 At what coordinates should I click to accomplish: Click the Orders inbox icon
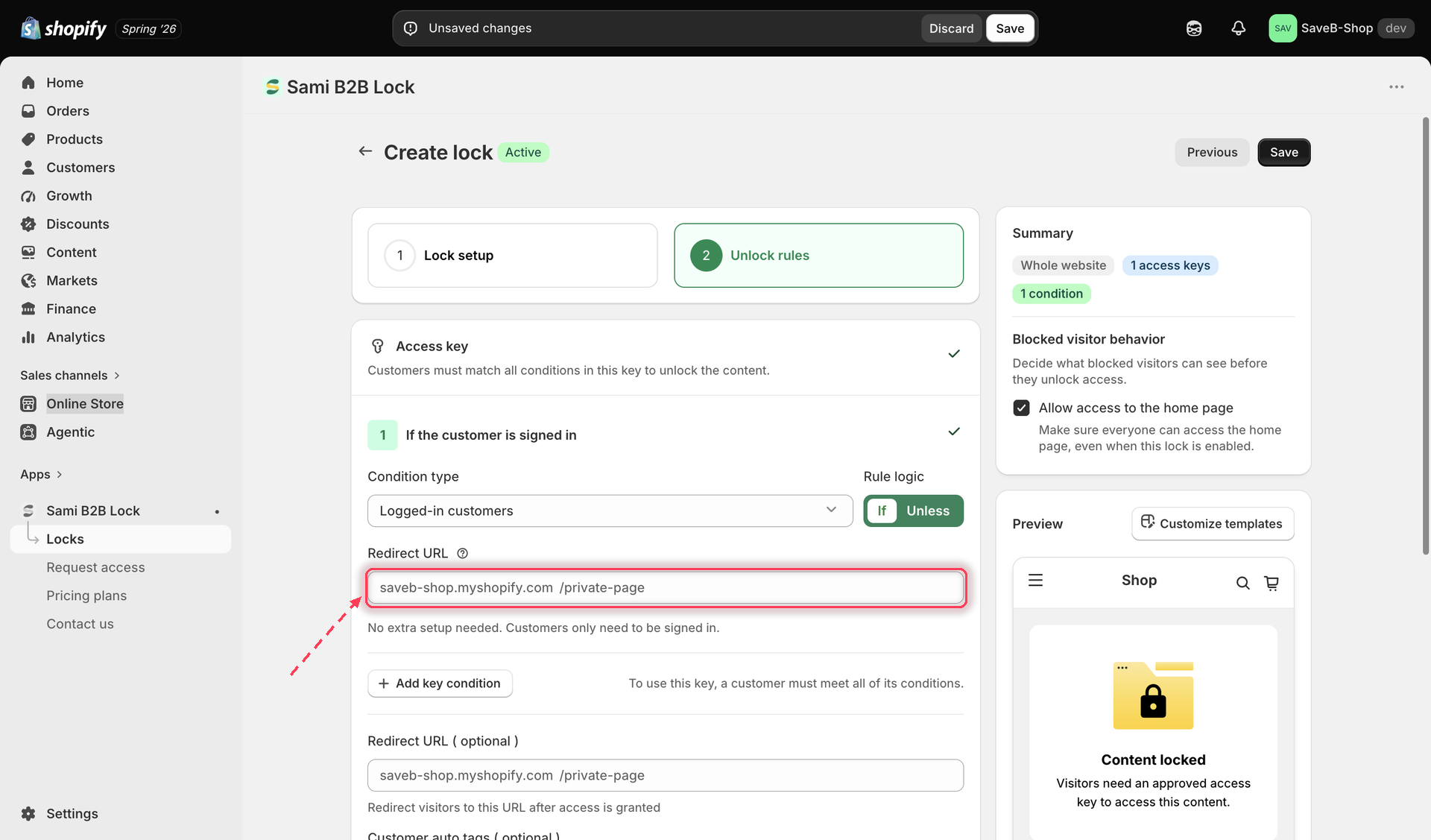tap(28, 111)
